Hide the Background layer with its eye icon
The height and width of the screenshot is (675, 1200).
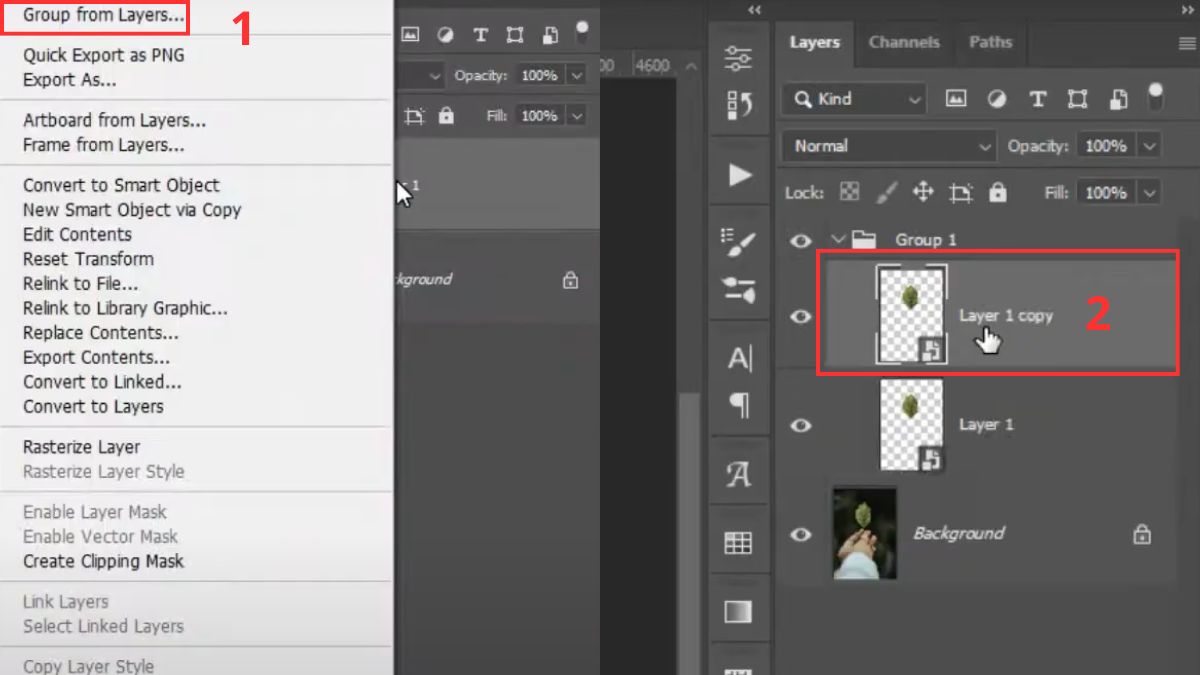tap(800, 535)
